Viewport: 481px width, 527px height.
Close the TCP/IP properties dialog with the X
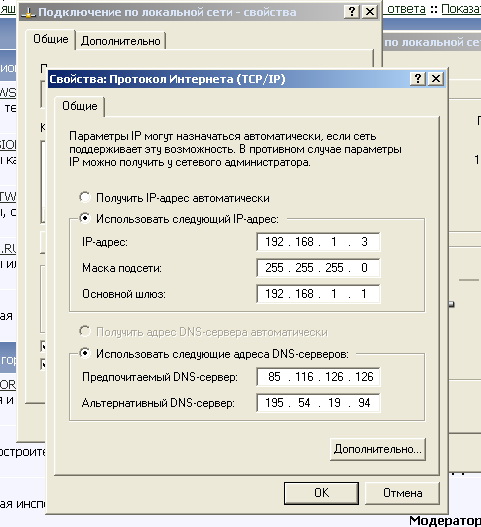[436, 79]
